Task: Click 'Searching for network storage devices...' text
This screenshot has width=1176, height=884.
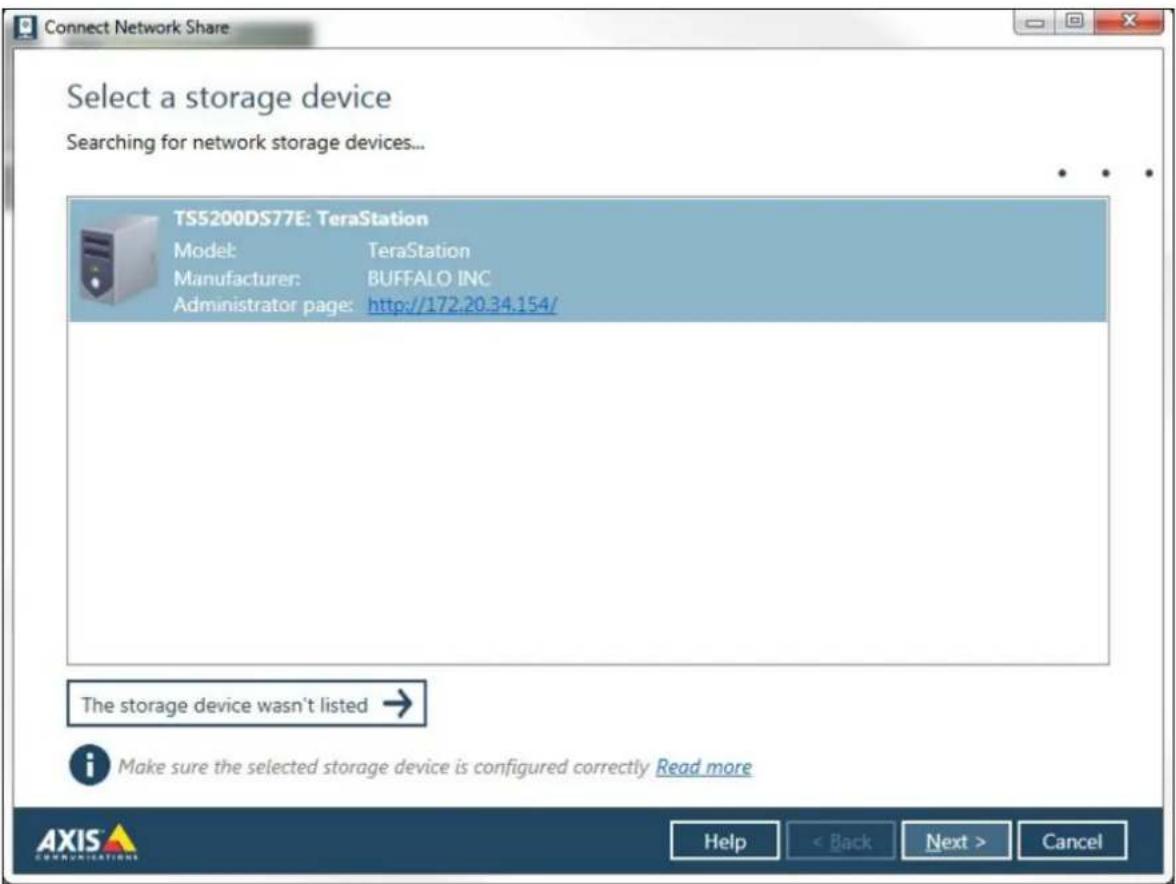Action: coord(245,142)
